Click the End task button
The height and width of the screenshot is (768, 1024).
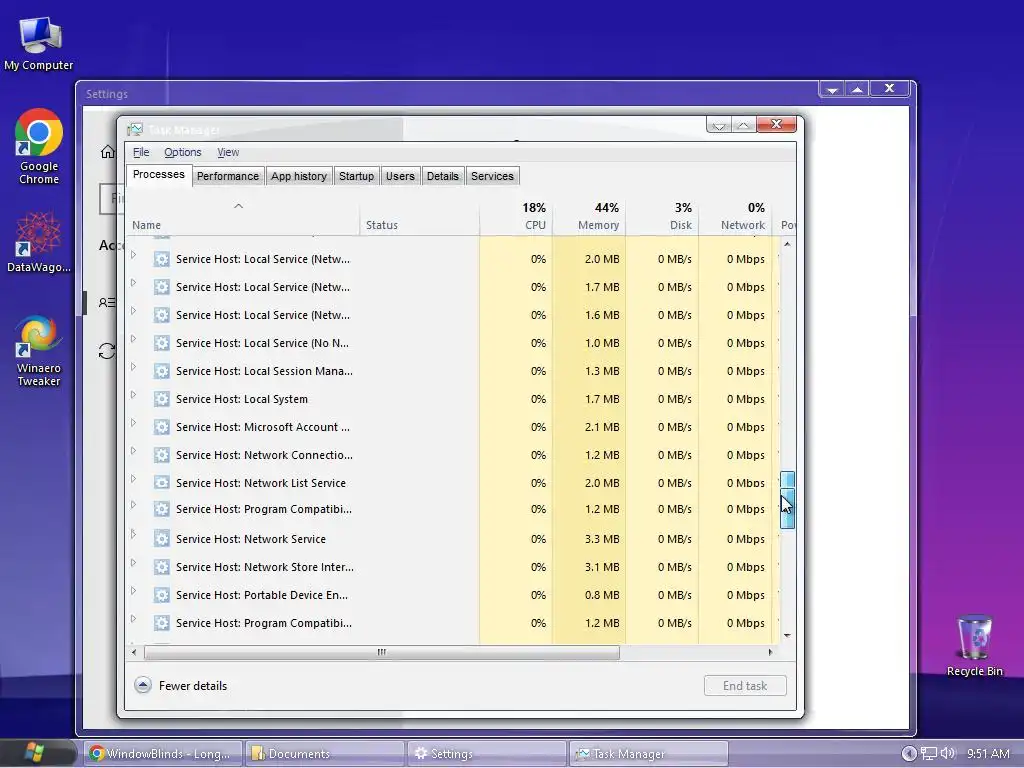click(745, 686)
